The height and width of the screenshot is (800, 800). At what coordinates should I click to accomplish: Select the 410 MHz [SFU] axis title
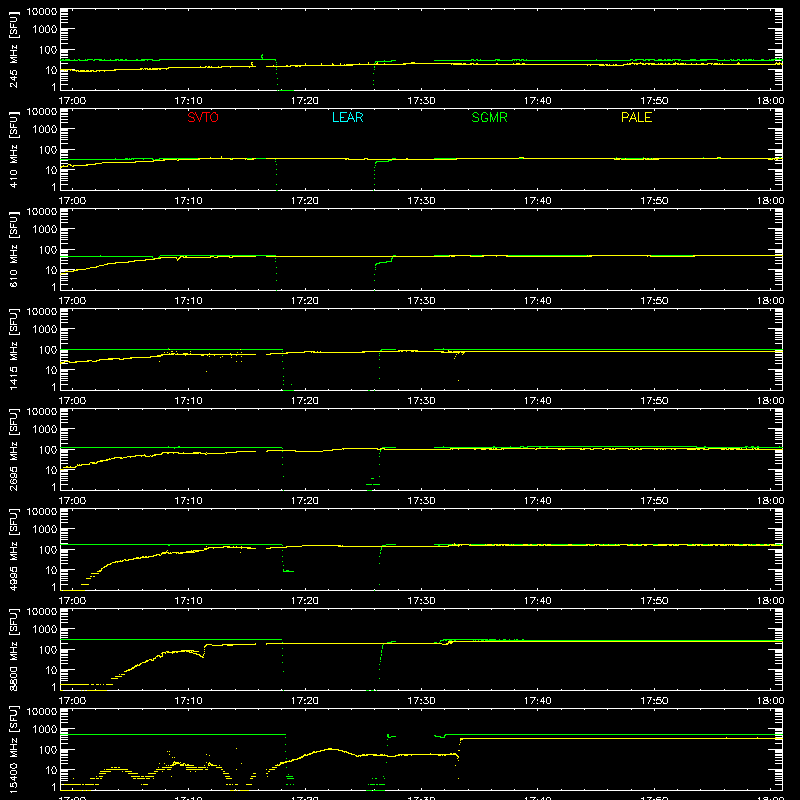[x=14, y=149]
